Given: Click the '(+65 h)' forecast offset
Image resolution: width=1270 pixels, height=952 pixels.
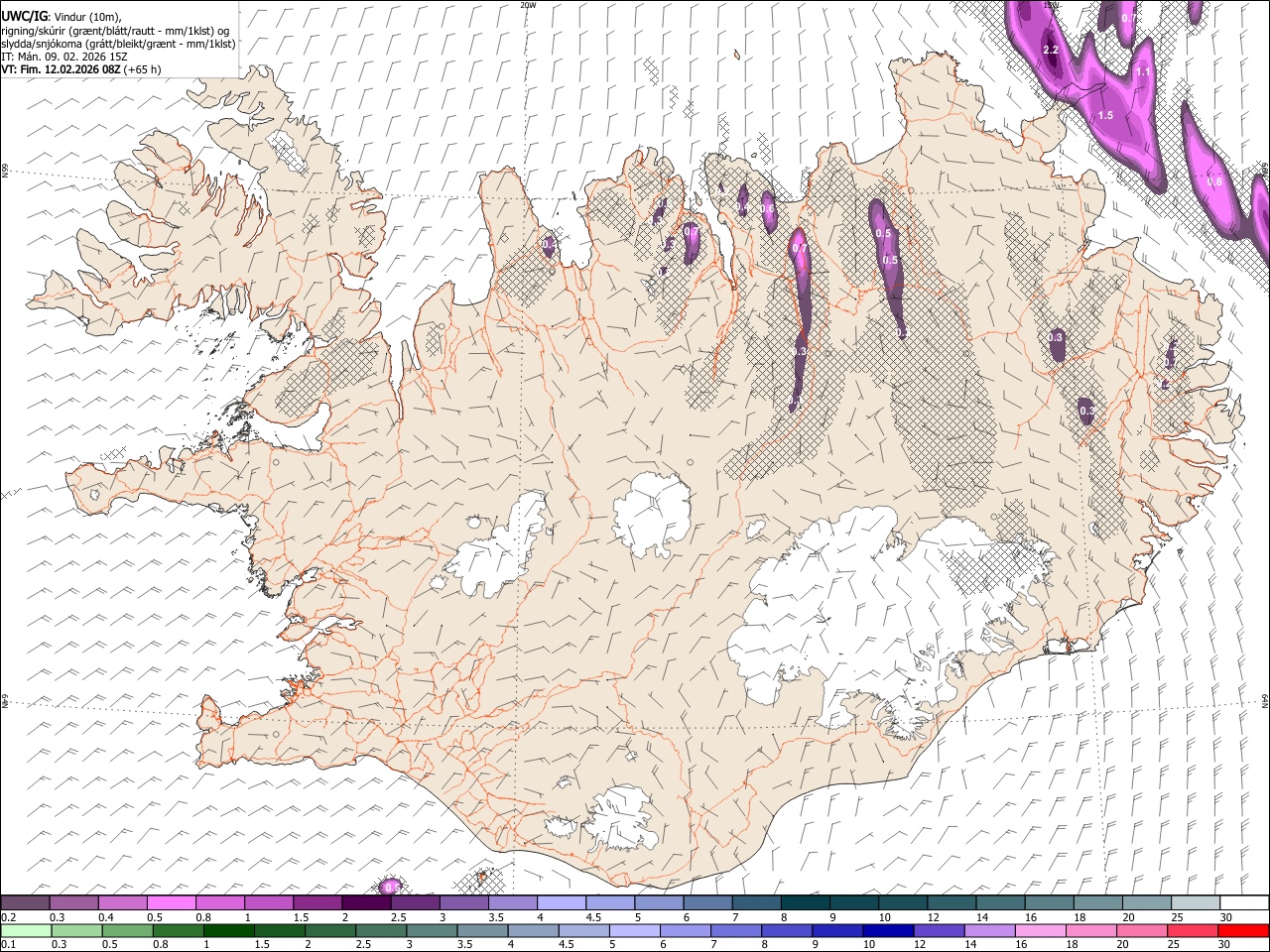Looking at the screenshot, I should tap(143, 69).
